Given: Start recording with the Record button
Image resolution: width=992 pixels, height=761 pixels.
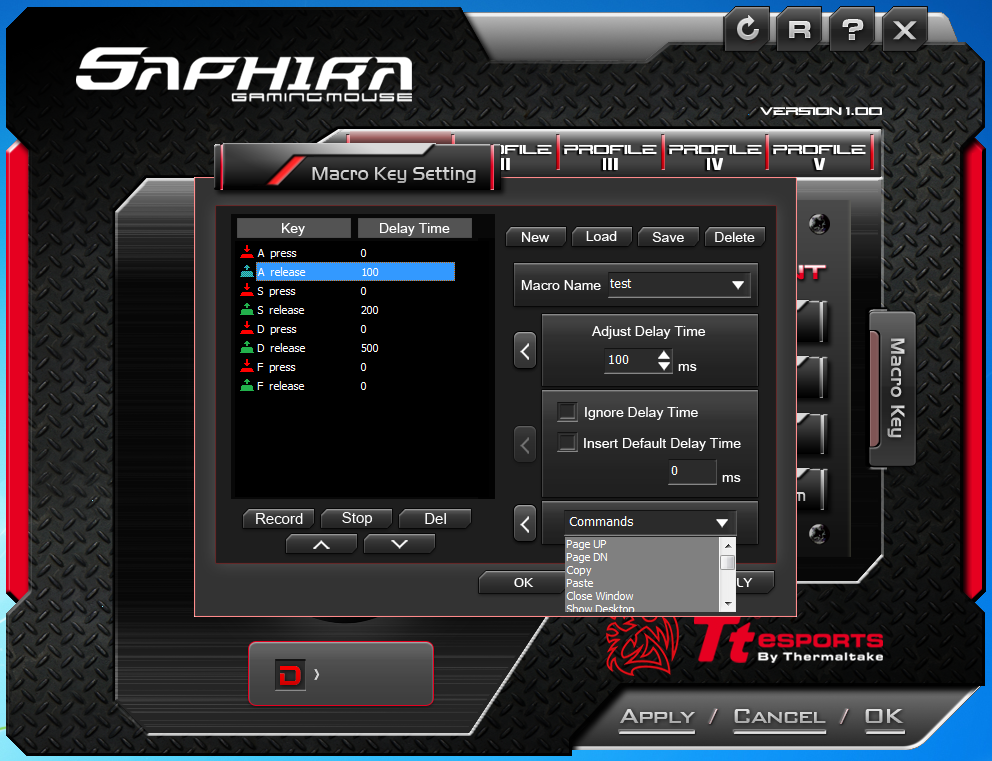Looking at the screenshot, I should pyautogui.click(x=278, y=519).
